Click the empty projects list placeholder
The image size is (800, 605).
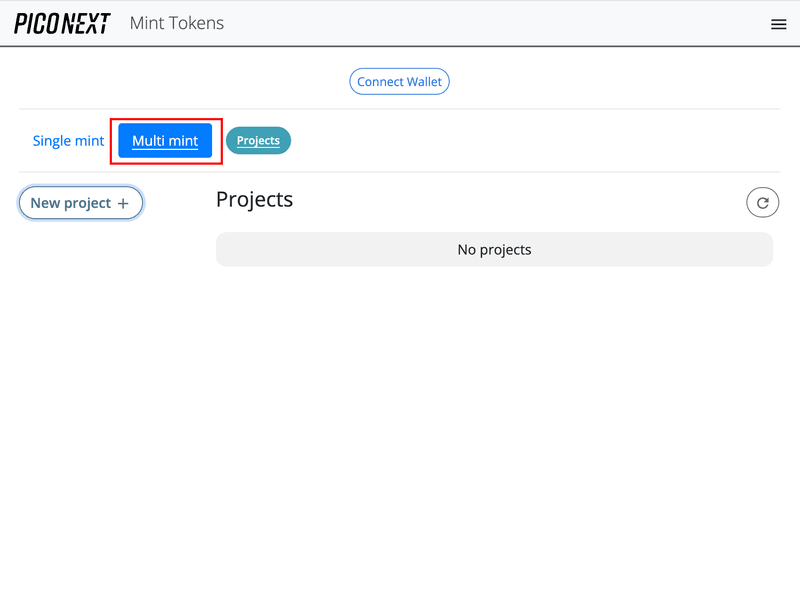(x=494, y=250)
